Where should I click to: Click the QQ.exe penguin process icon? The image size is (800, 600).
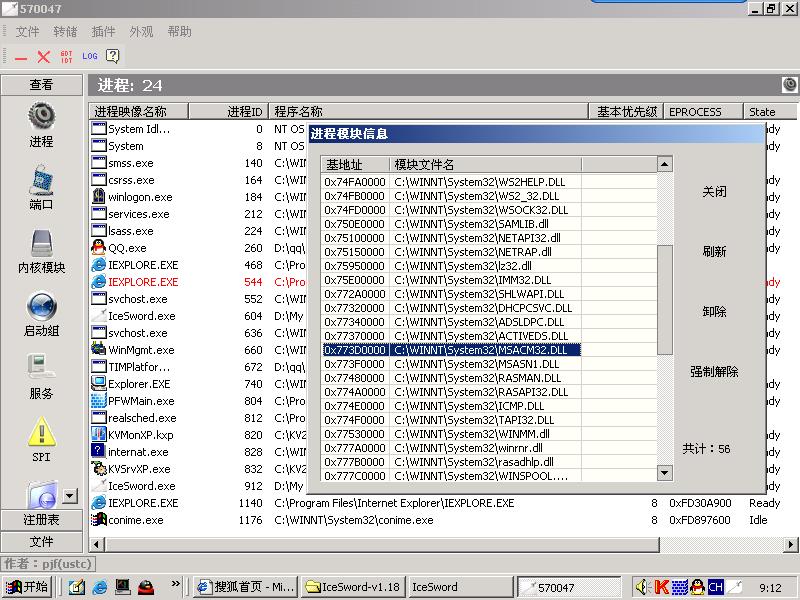pyautogui.click(x=98, y=248)
